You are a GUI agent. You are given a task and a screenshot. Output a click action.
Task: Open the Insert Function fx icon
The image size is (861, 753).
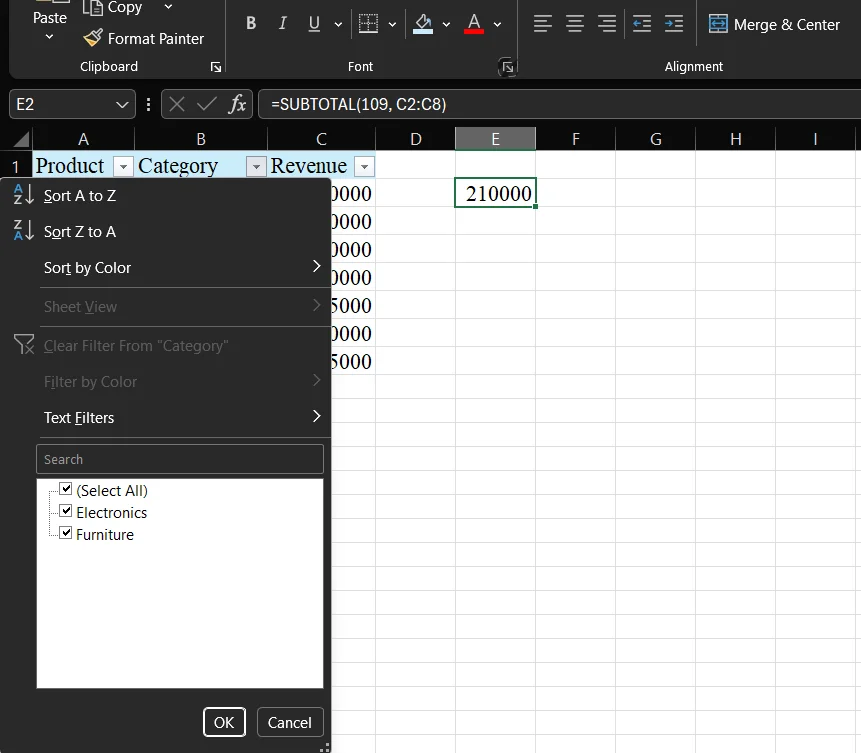237,104
